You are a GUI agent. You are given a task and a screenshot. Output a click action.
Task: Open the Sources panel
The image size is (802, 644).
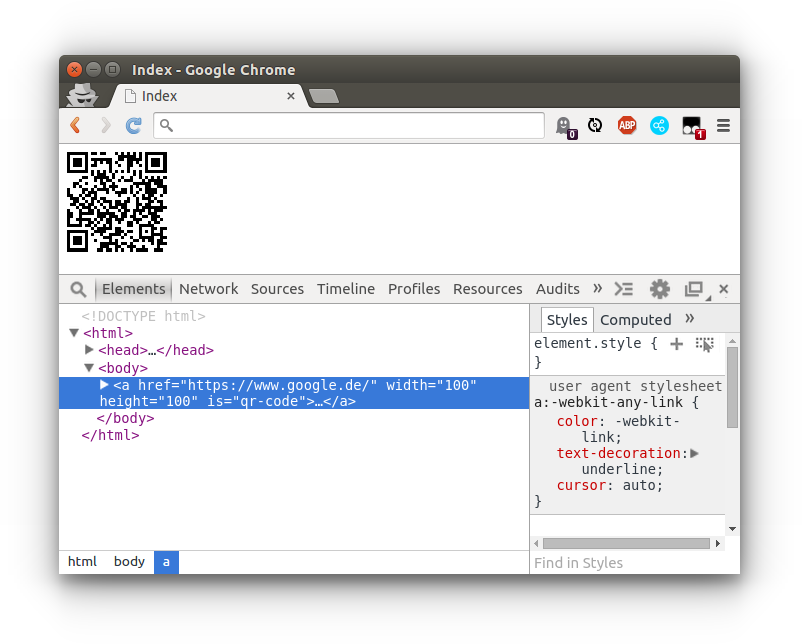coord(277,289)
